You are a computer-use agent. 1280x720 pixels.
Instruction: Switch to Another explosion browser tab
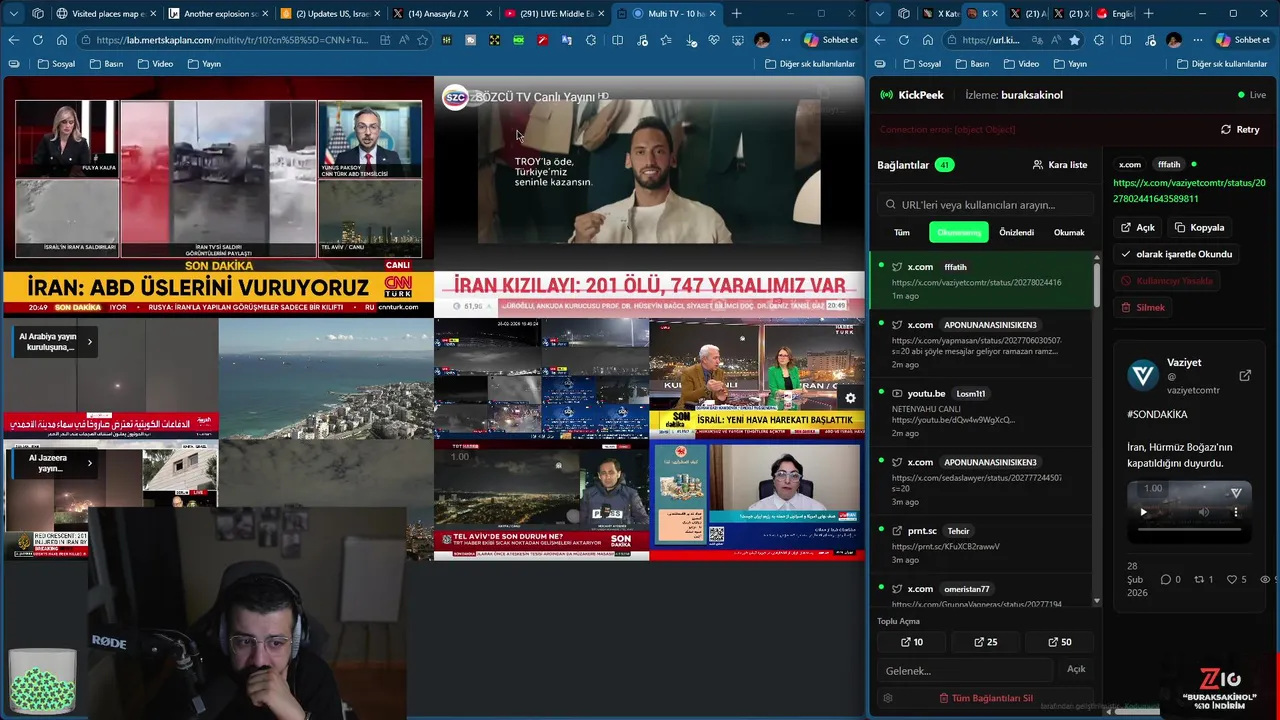click(218, 14)
